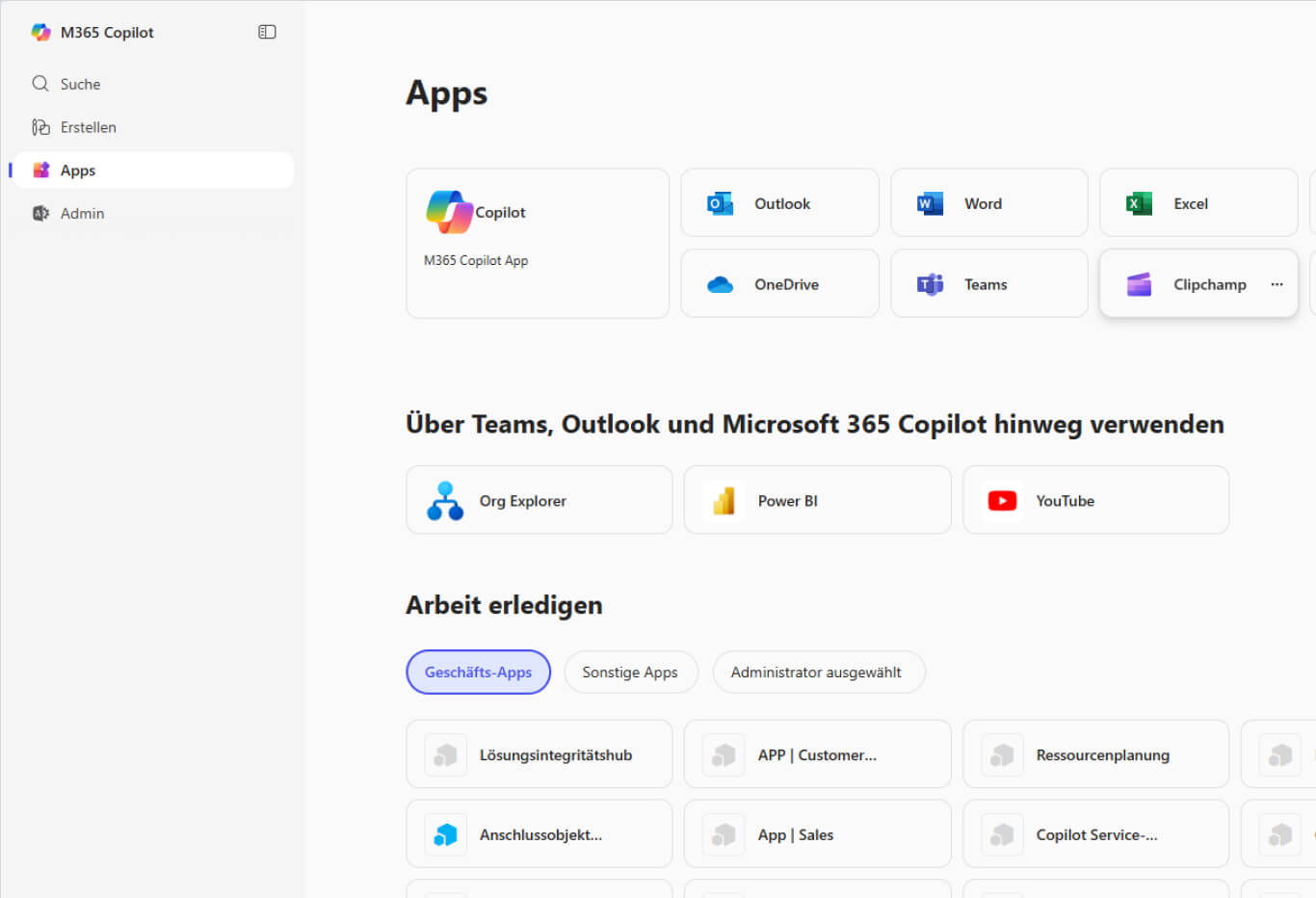
Task: Click the Word icon
Action: point(930,203)
